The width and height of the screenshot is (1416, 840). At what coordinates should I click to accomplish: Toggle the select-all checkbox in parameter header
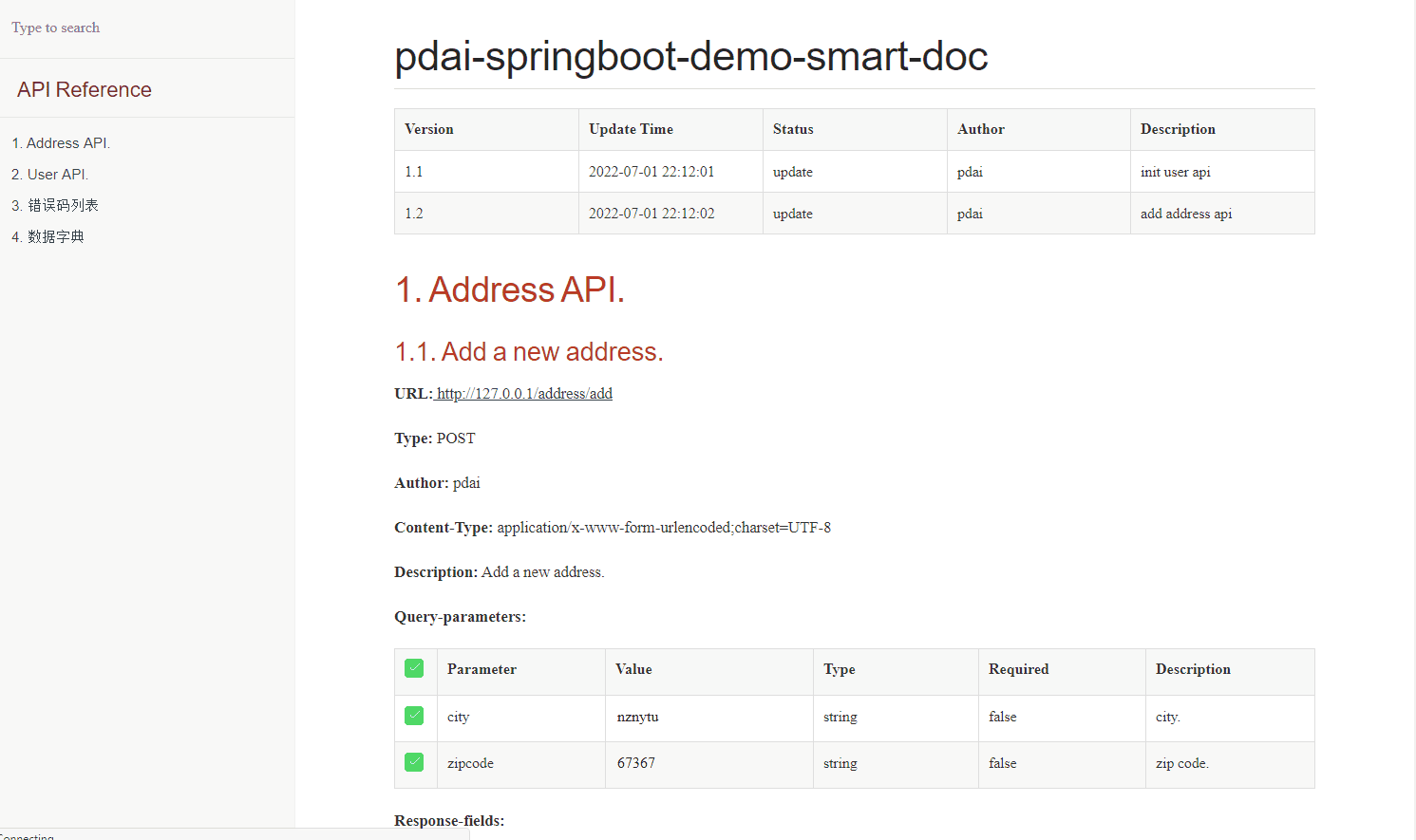(x=414, y=668)
